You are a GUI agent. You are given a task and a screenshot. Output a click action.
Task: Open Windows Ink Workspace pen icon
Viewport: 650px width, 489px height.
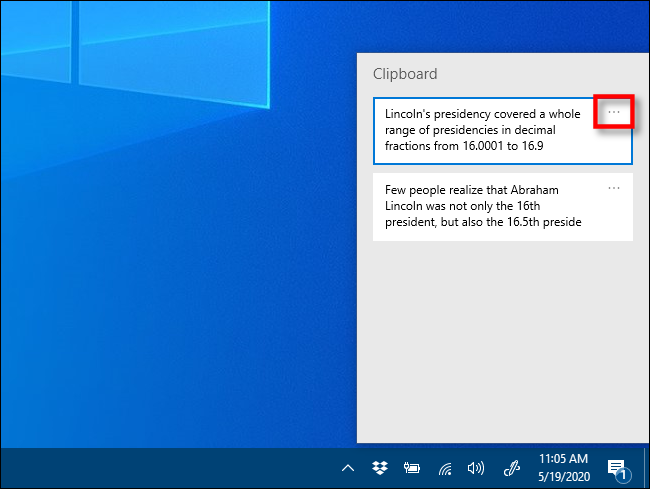coord(512,469)
